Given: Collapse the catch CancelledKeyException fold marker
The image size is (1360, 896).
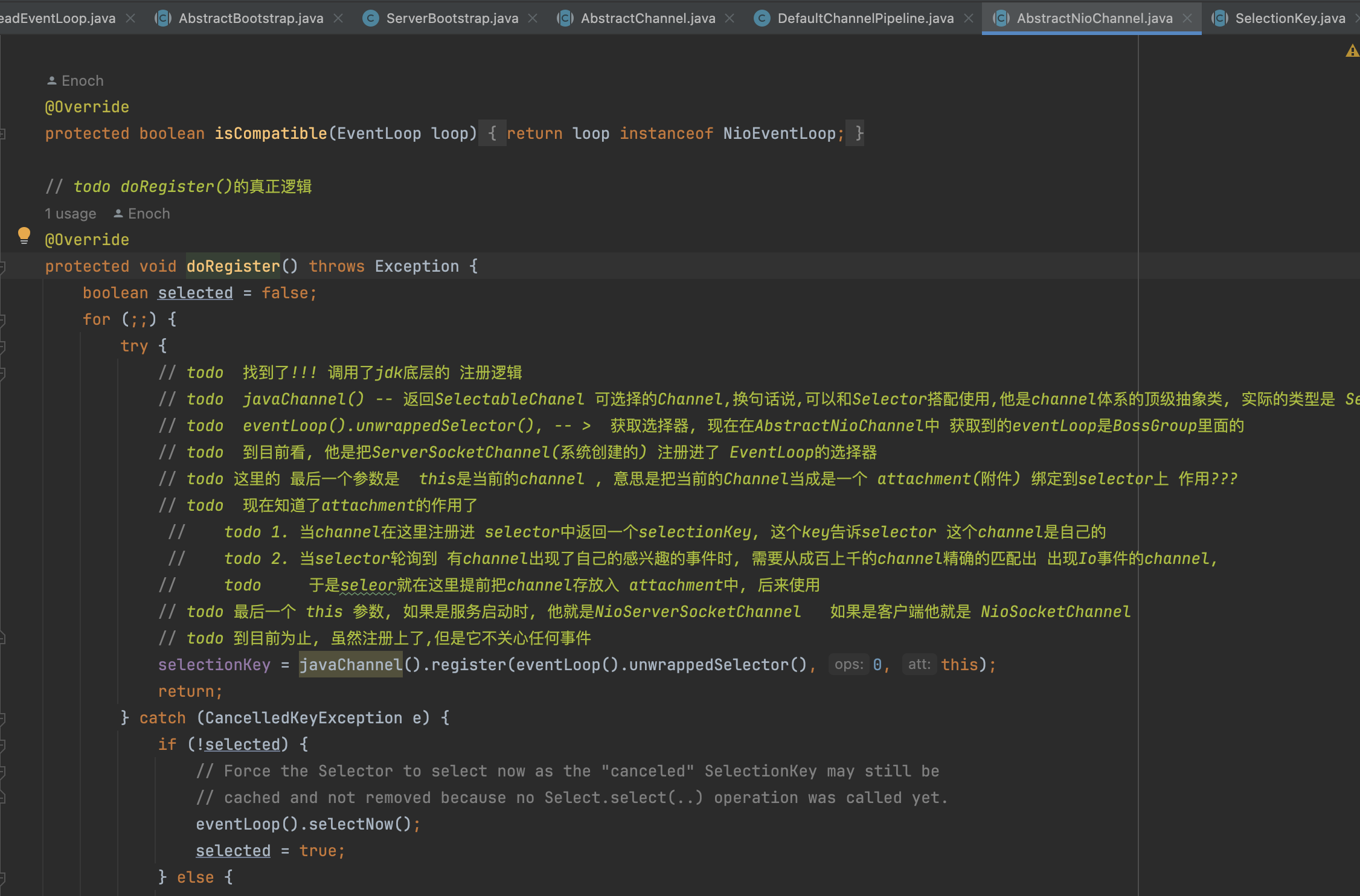Looking at the screenshot, I should [2, 718].
